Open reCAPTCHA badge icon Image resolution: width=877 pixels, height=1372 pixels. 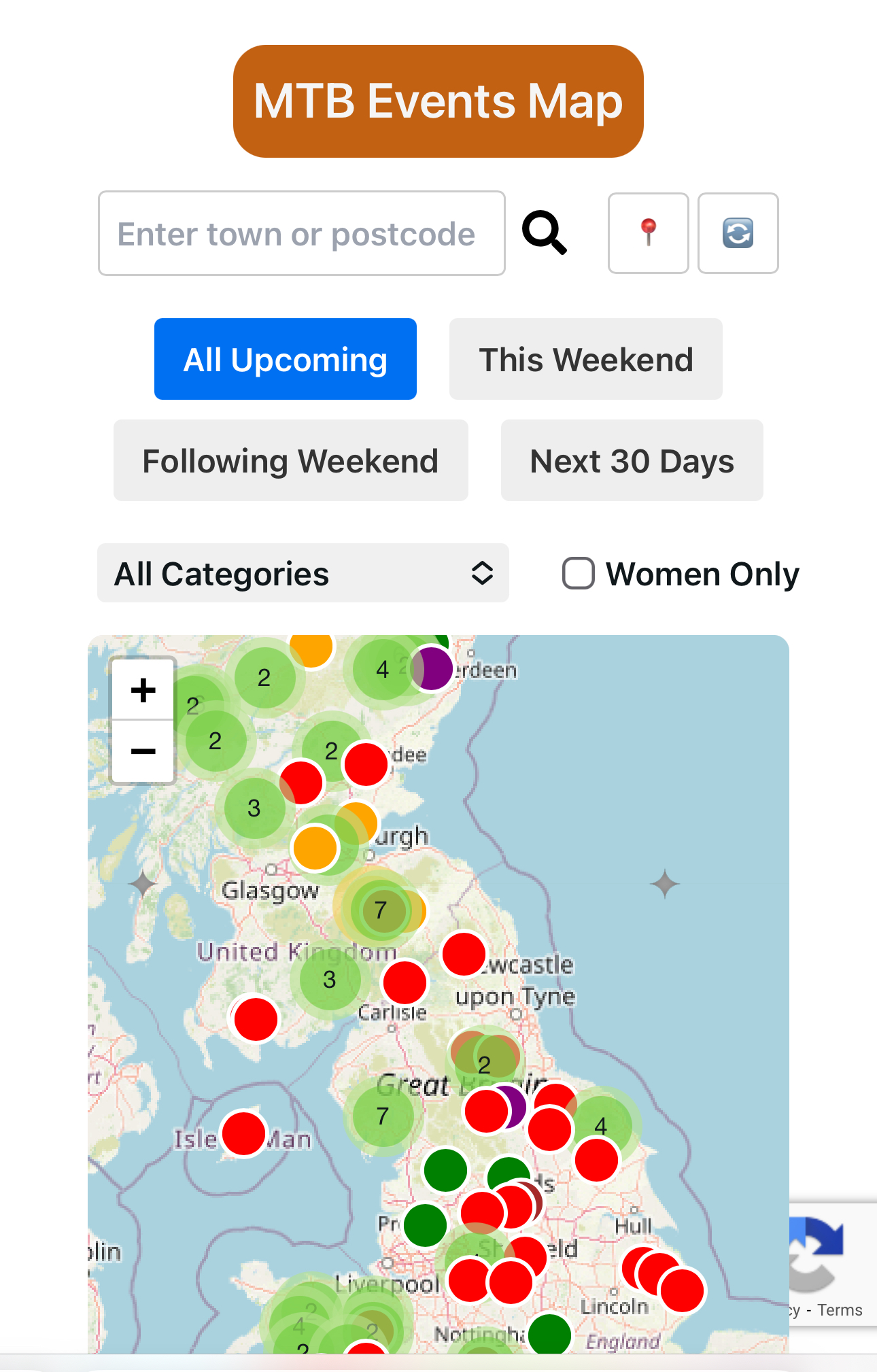[816, 1254]
